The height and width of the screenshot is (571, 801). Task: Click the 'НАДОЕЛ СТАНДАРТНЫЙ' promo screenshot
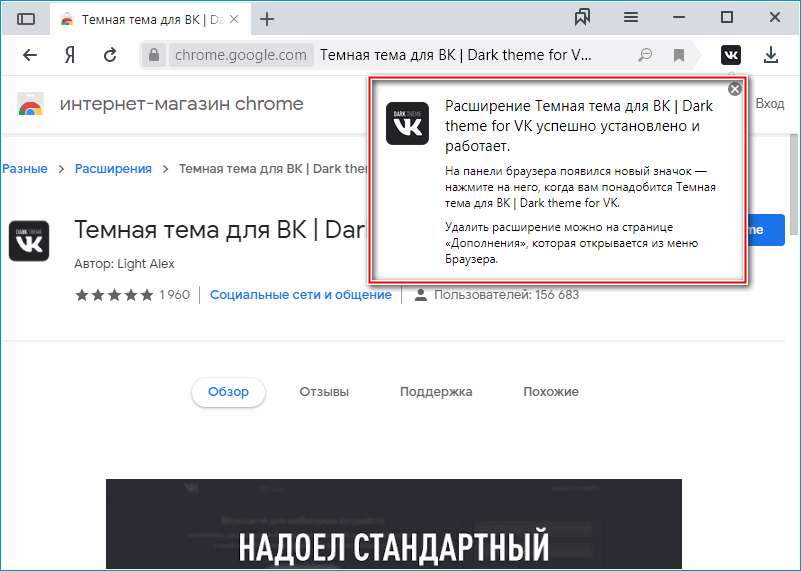coord(394,524)
